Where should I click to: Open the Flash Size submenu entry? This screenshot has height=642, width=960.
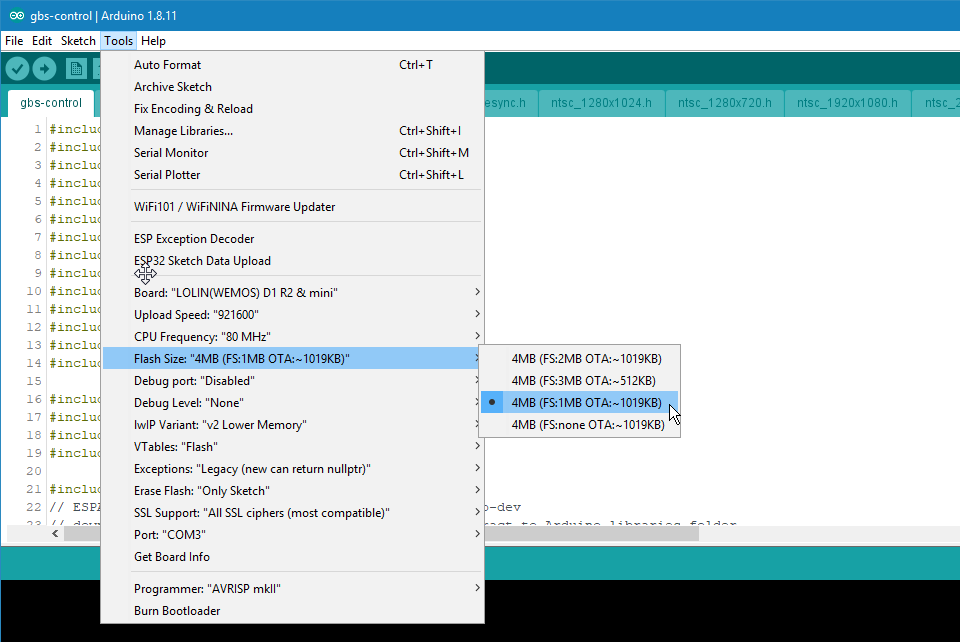(x=293, y=359)
